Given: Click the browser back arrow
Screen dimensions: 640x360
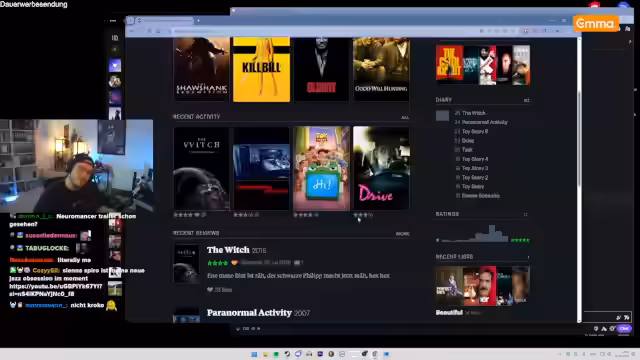Looking at the screenshot, I should click(131, 31).
